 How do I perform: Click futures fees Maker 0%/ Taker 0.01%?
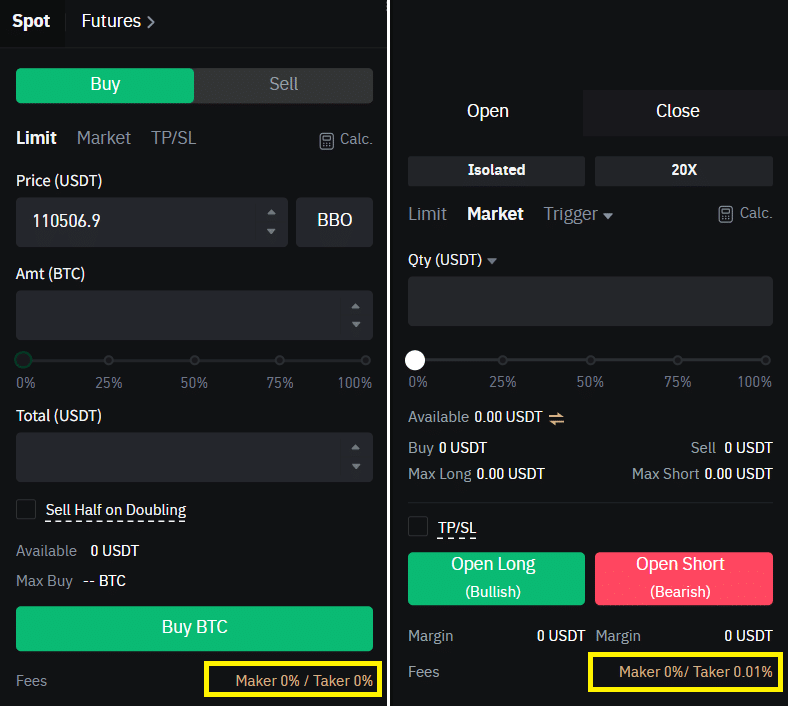696,672
